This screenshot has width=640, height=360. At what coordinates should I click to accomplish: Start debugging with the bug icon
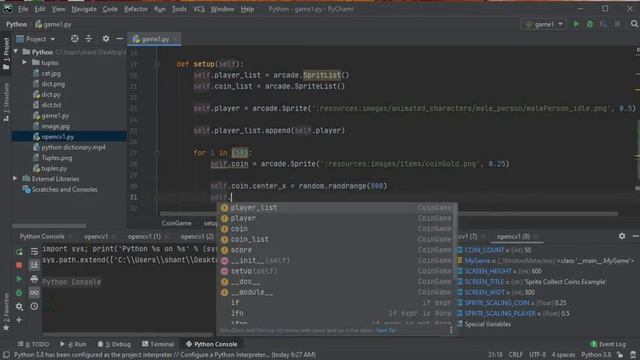point(590,24)
